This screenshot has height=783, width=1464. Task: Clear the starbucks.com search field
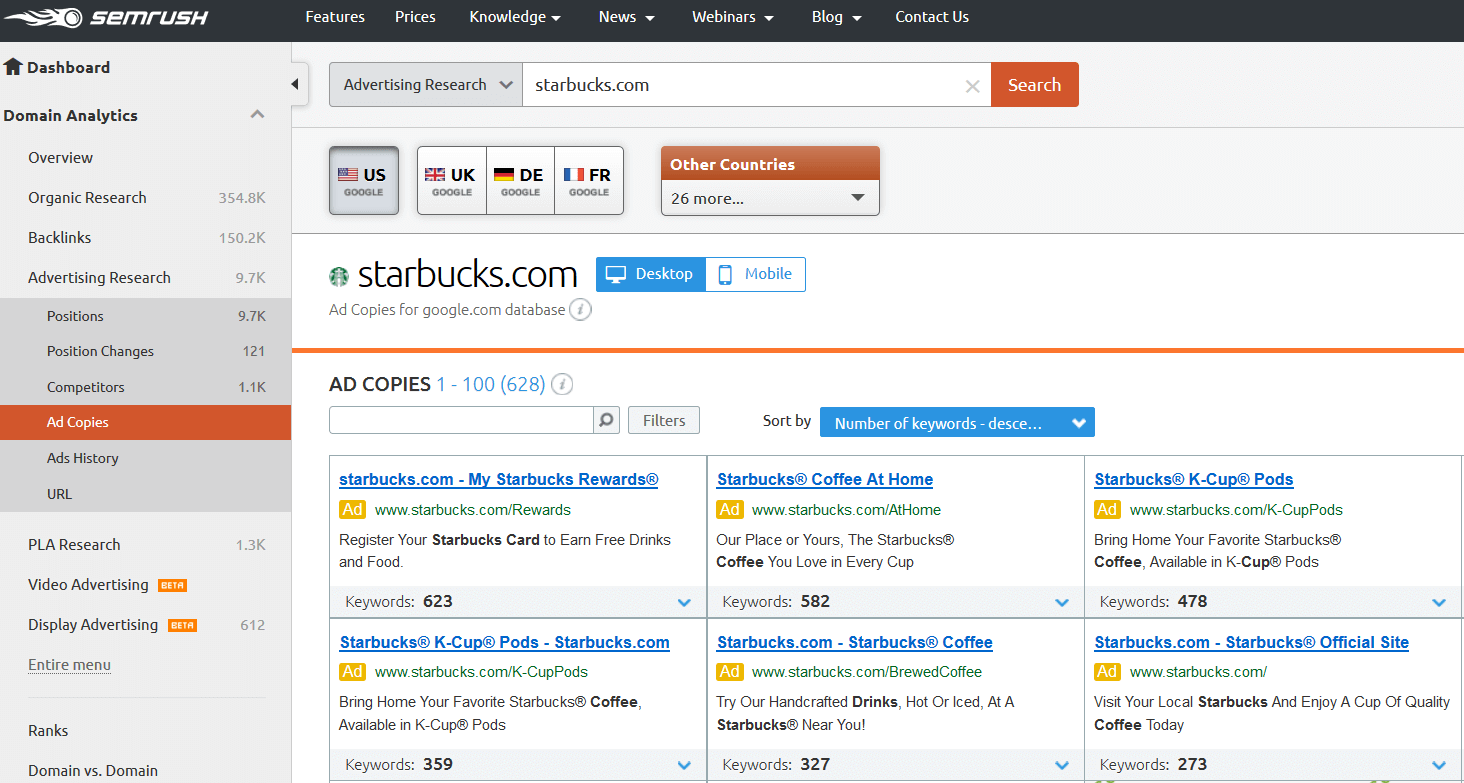972,86
